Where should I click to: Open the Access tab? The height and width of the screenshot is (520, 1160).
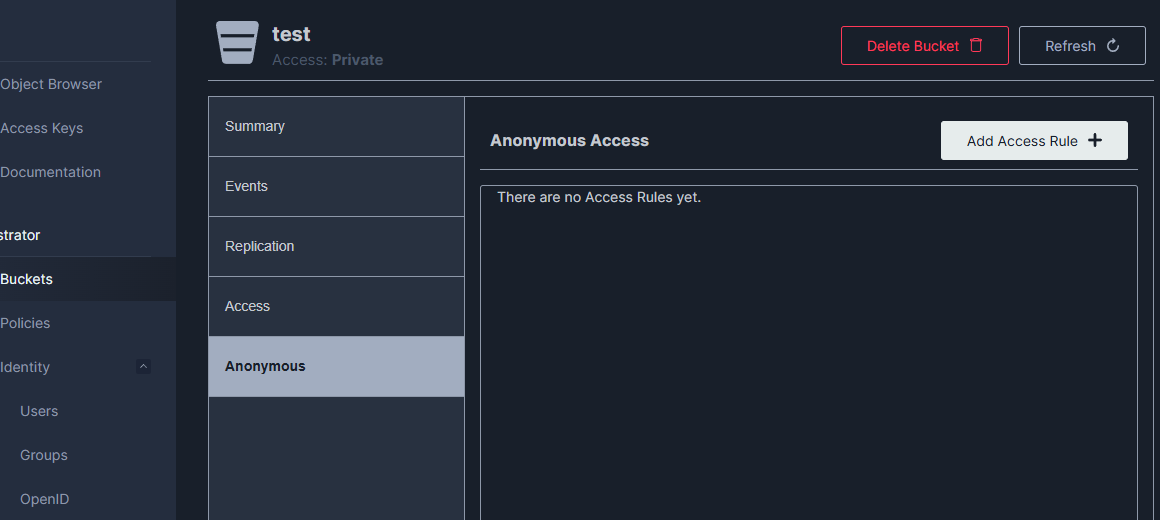coord(337,306)
